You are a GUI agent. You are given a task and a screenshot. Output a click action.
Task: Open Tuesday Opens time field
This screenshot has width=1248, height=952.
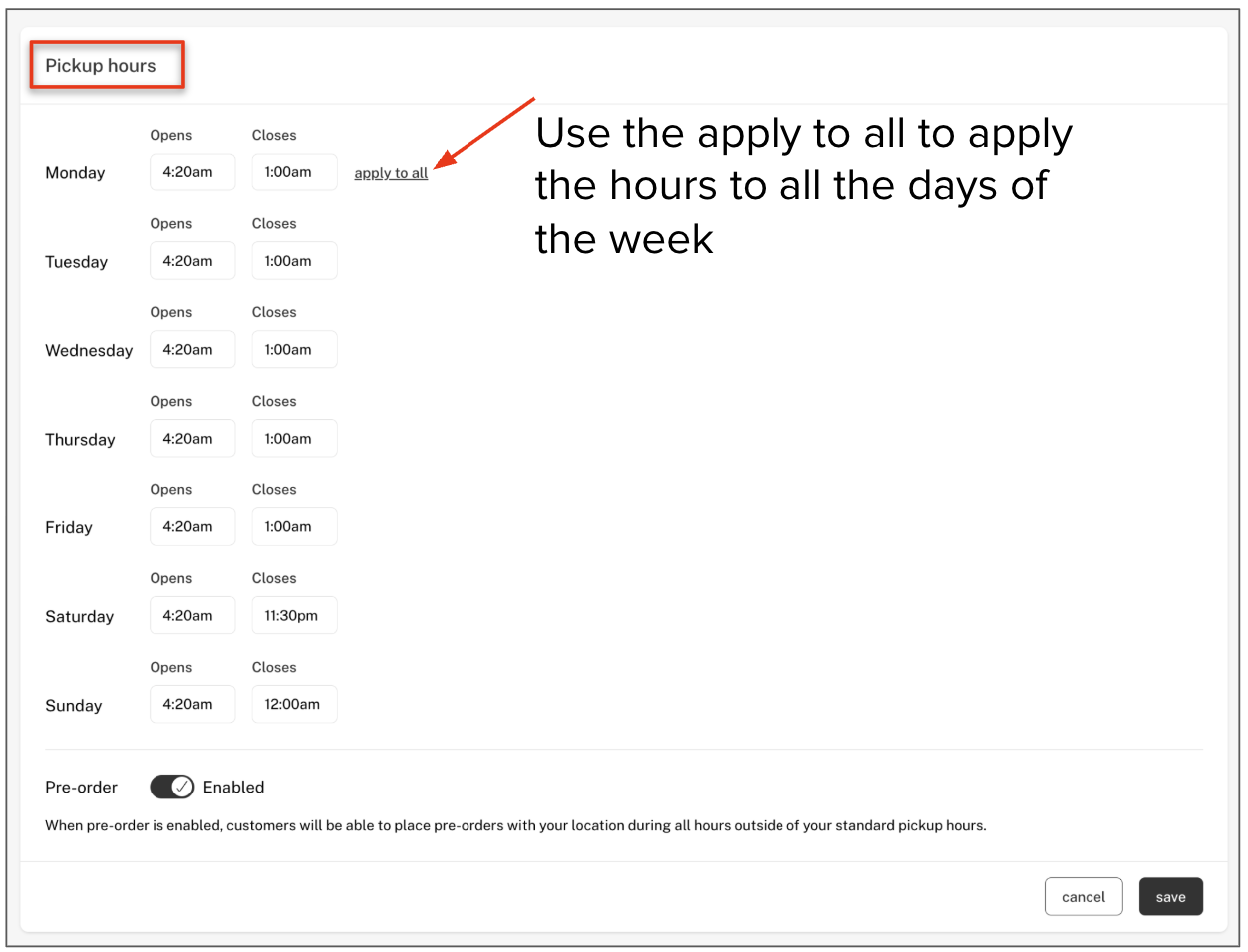tap(192, 260)
